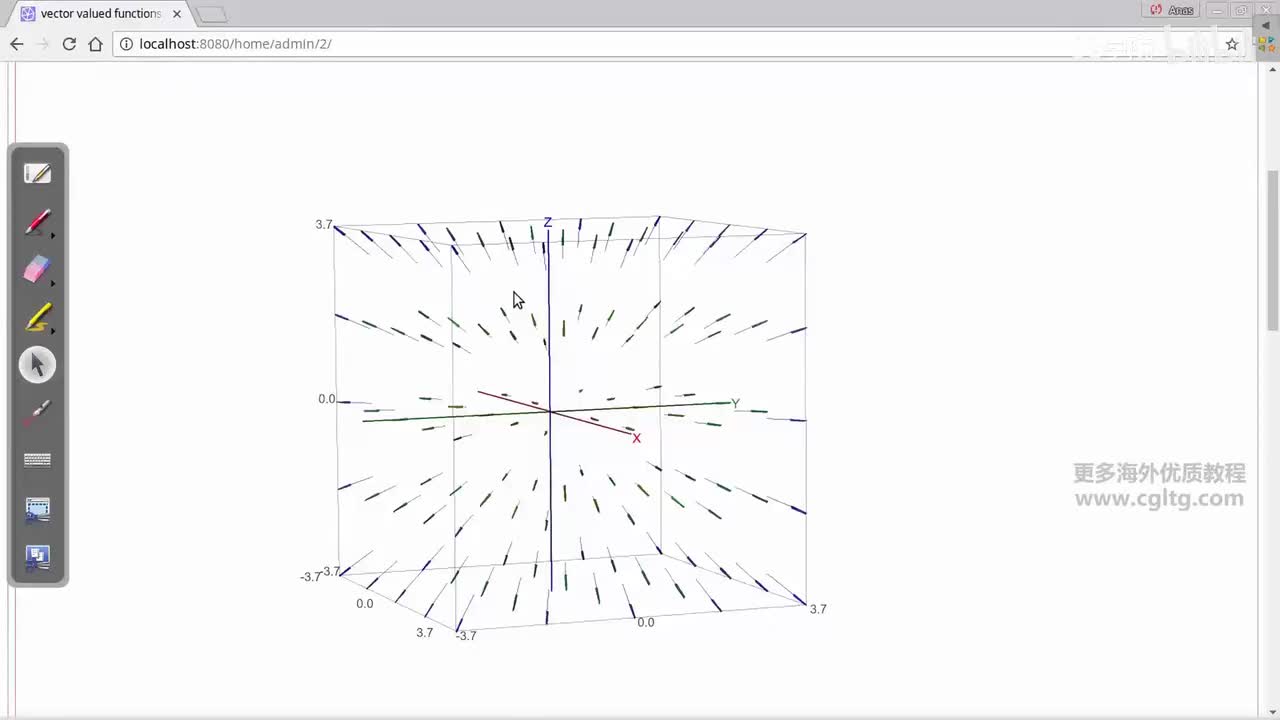Open the browser home page
Screen dimensions: 1280x720
pyautogui.click(x=95, y=44)
